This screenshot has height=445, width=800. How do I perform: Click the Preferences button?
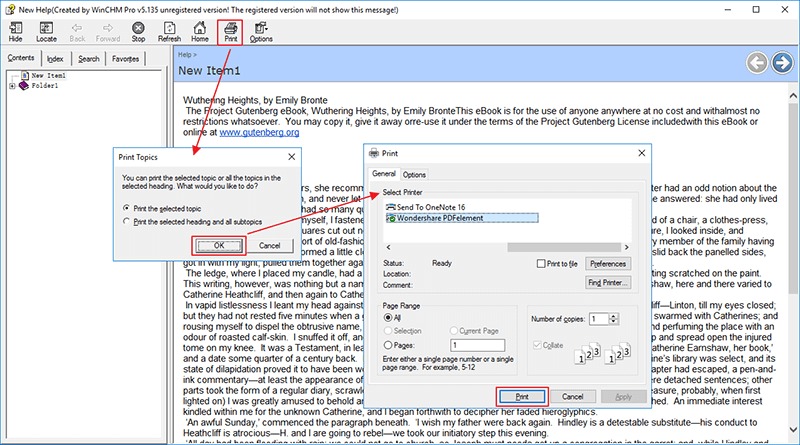tap(607, 263)
